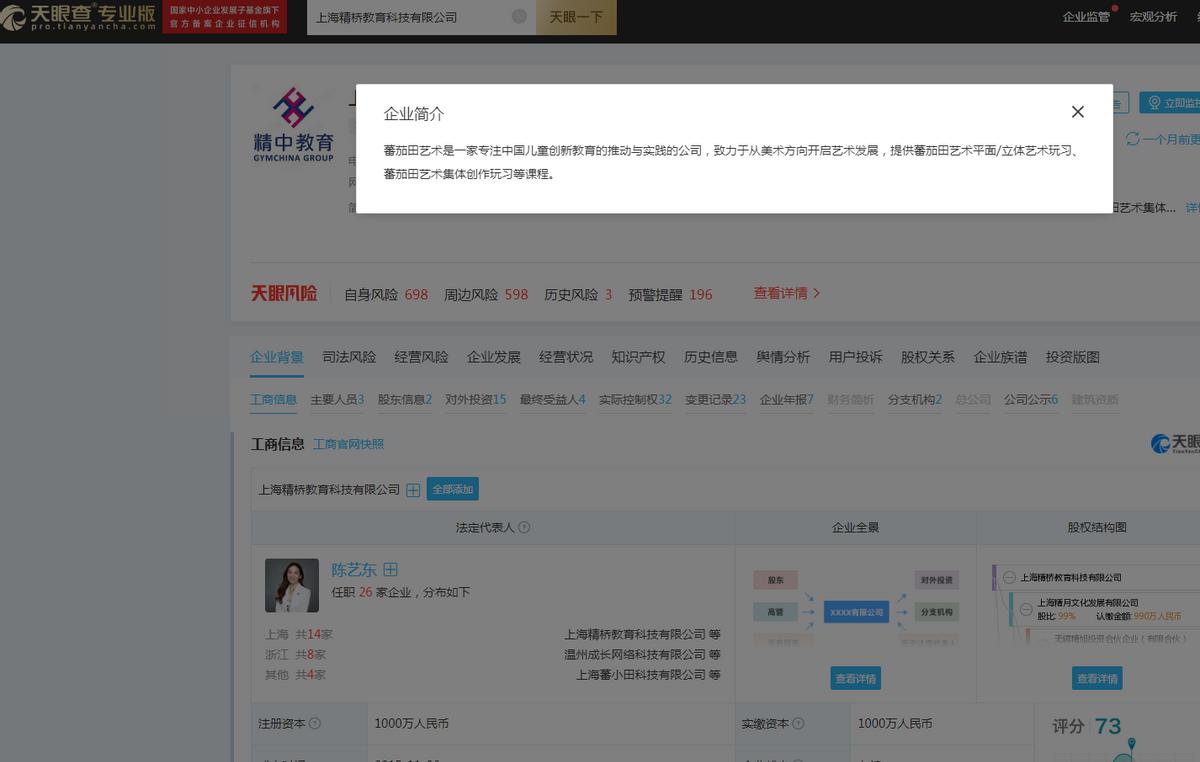Click the grid icon beside 上海精桥教育科技有限公司
Screen dimensions: 1200x762
[412, 489]
